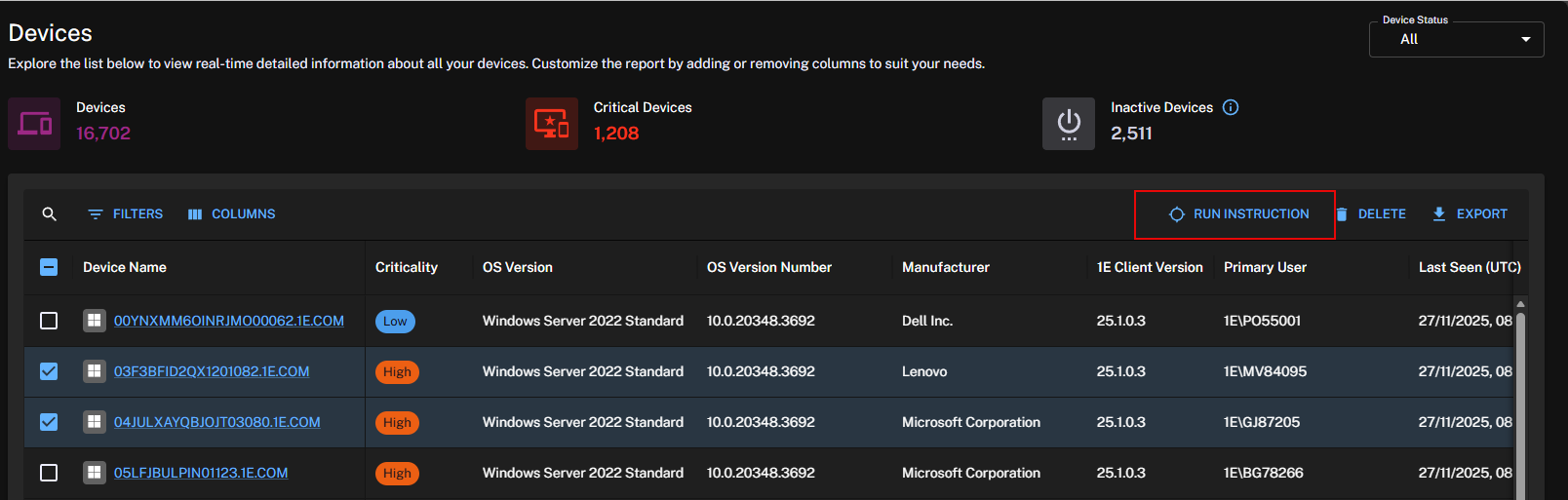The width and height of the screenshot is (1568, 500).
Task: Uncheck the 04JULXAYQBJOJT03080.1E.COM row checkbox
Action: pyautogui.click(x=49, y=422)
